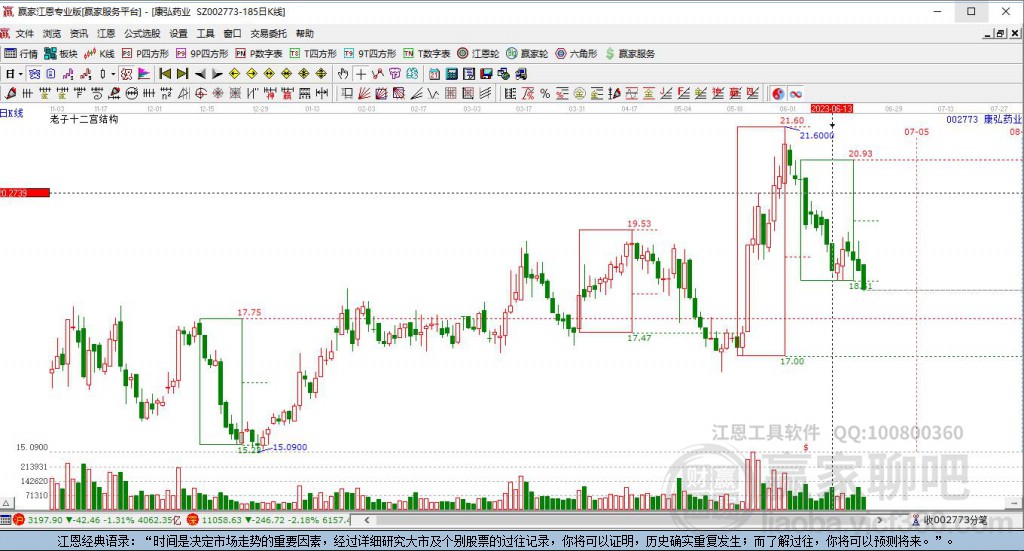Viewport: 1024px width, 551px height.
Task: Click the pink-blue triangle chart icon
Action: coord(144,74)
